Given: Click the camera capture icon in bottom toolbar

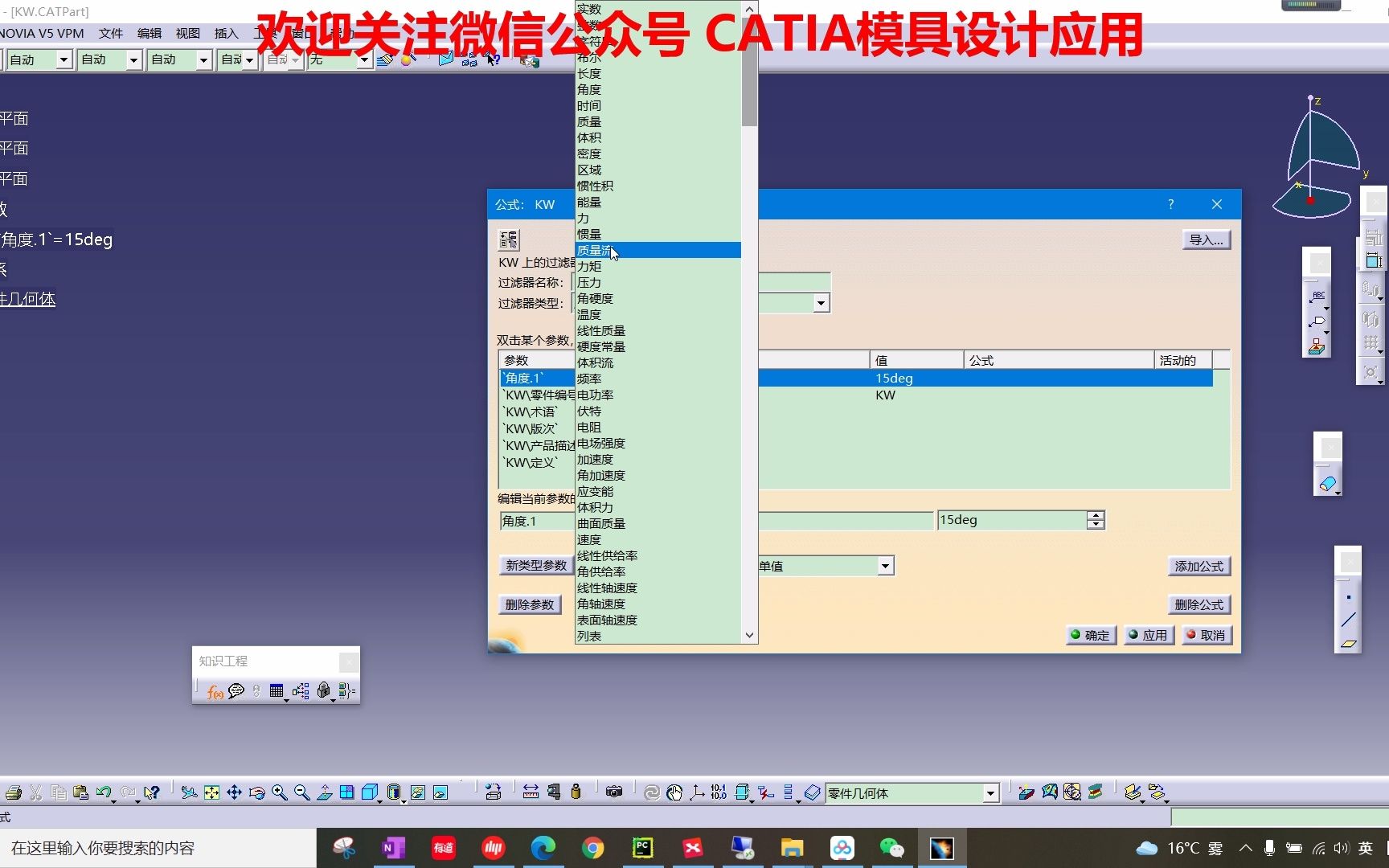Looking at the screenshot, I should pyautogui.click(x=613, y=792).
